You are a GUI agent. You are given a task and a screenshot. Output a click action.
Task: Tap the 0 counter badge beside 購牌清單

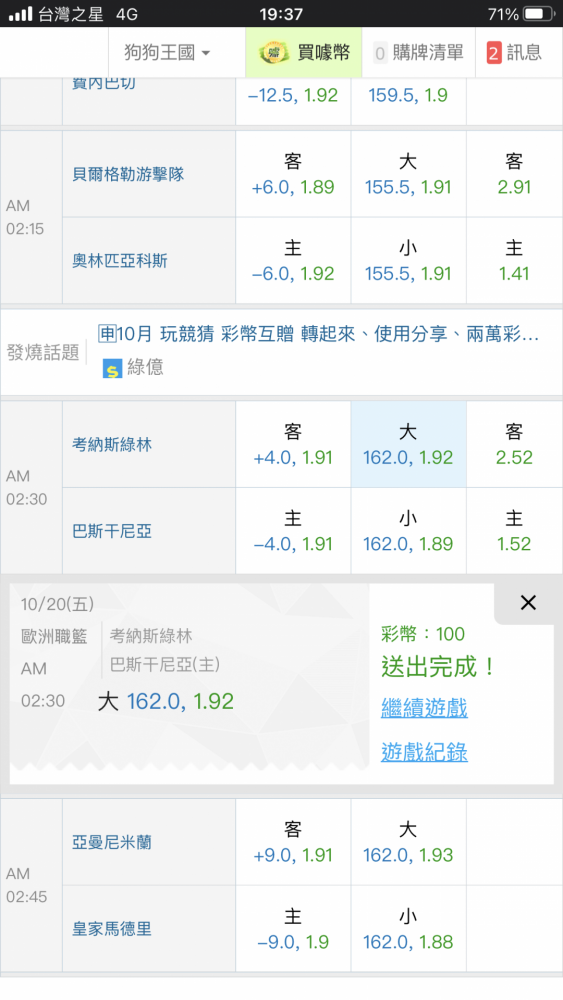pyautogui.click(x=380, y=54)
